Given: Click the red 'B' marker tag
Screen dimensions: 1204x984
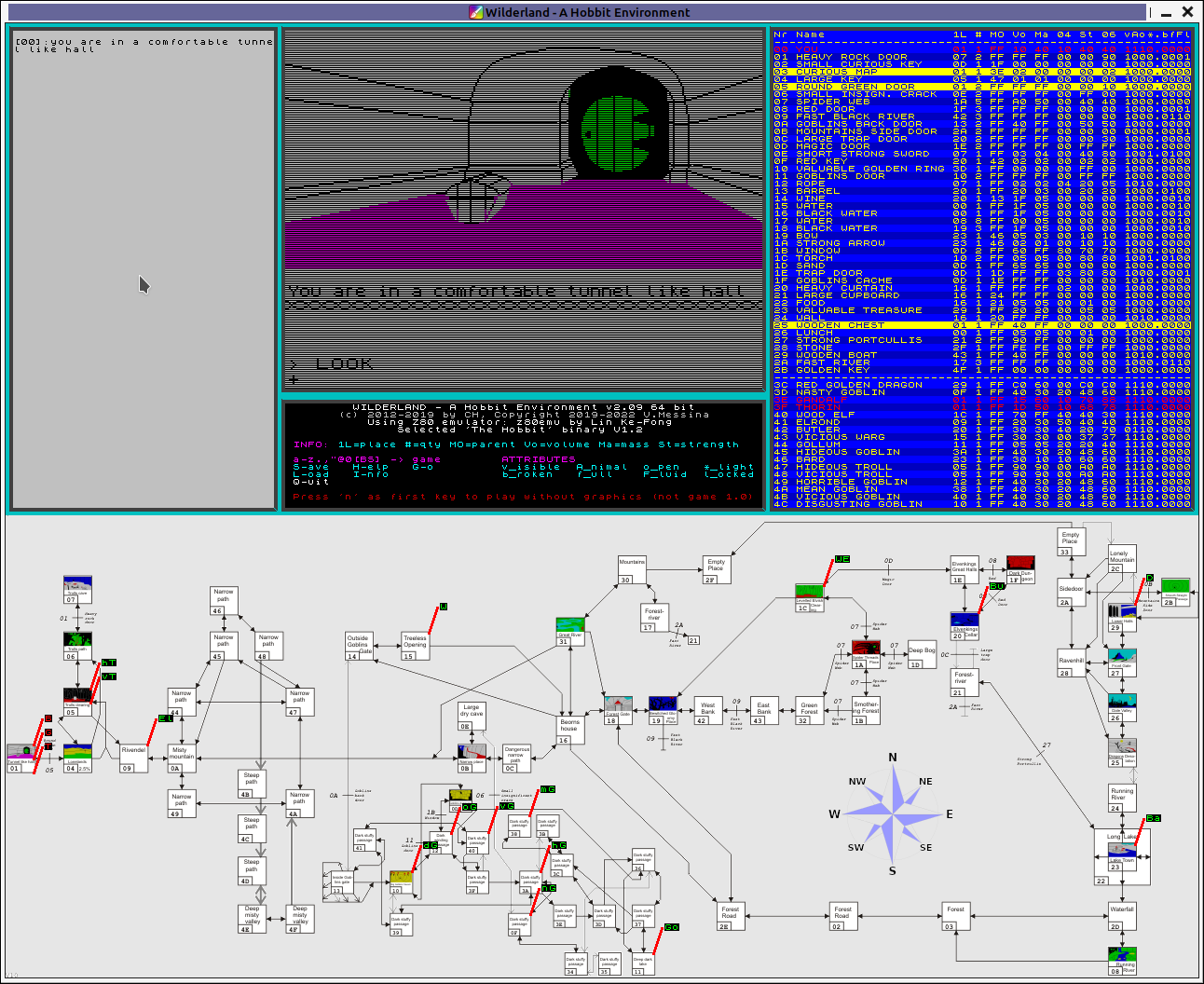Looking at the screenshot, I should (48, 718).
